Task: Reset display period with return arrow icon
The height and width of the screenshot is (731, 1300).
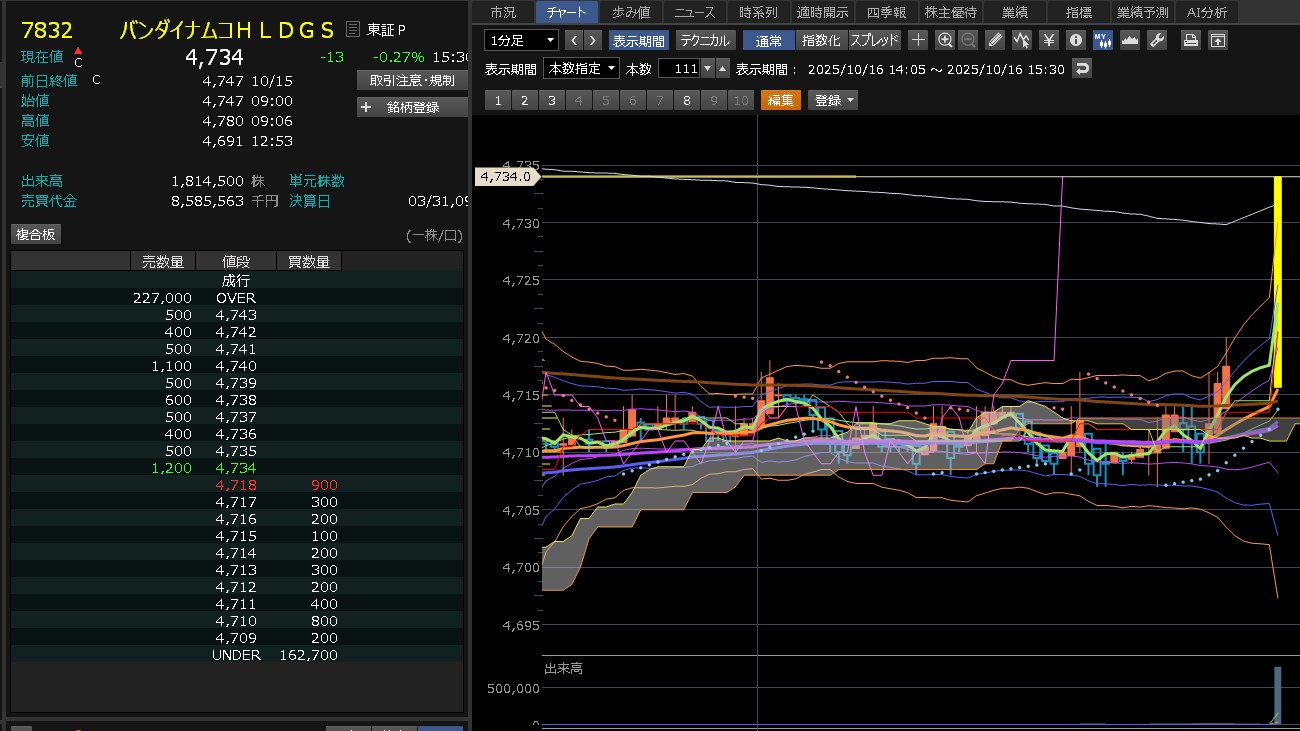Action: tap(1081, 68)
